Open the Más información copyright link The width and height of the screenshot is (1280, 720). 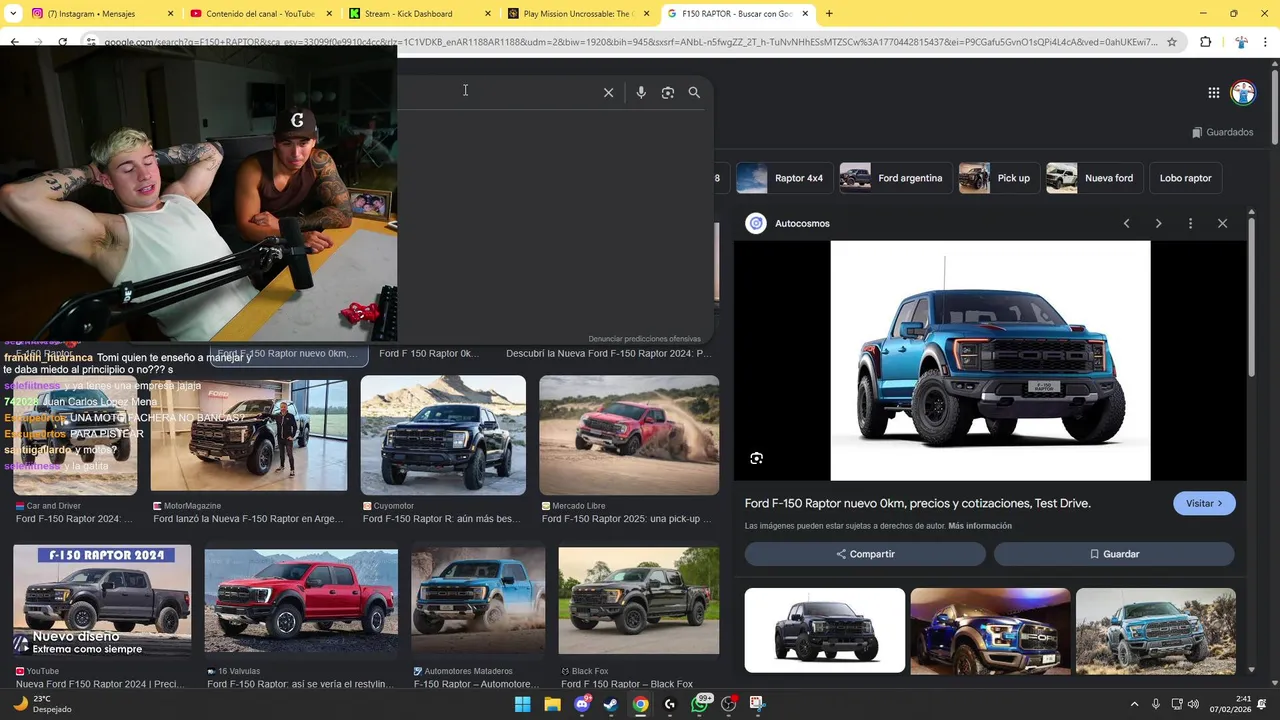pyautogui.click(x=980, y=526)
